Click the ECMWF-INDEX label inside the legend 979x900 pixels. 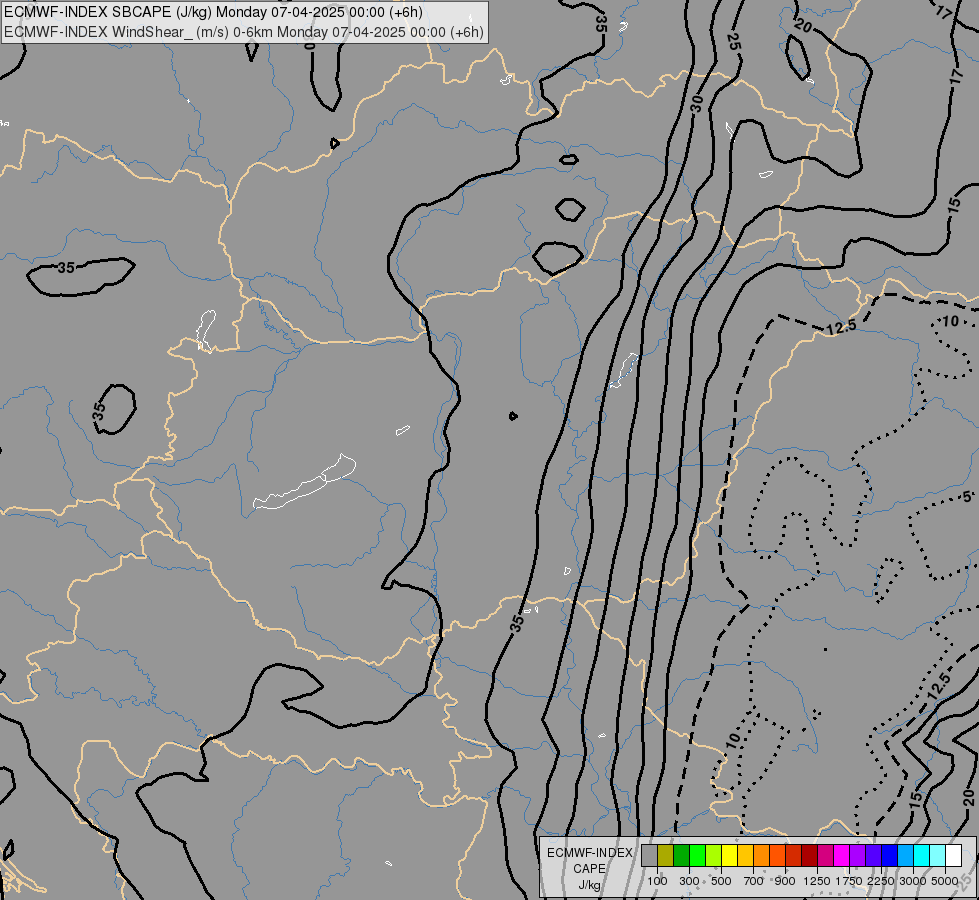(589, 853)
